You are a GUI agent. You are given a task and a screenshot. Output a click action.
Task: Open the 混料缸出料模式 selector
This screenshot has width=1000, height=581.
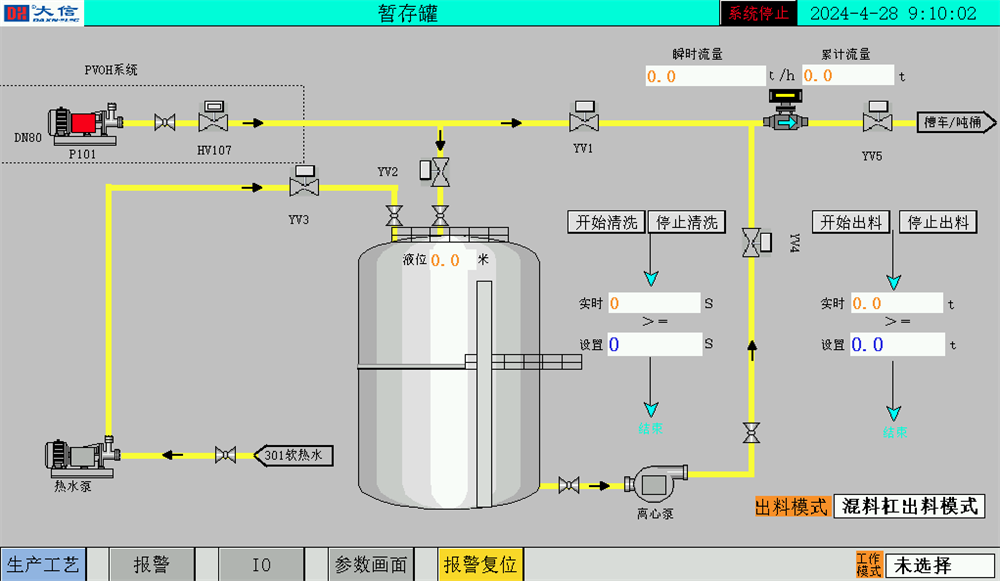(x=909, y=506)
